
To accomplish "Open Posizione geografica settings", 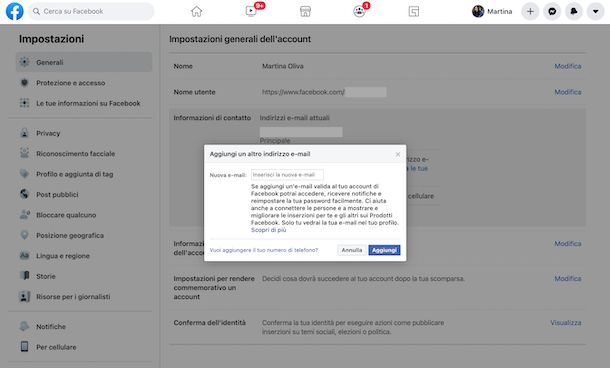I will (x=84, y=235).
